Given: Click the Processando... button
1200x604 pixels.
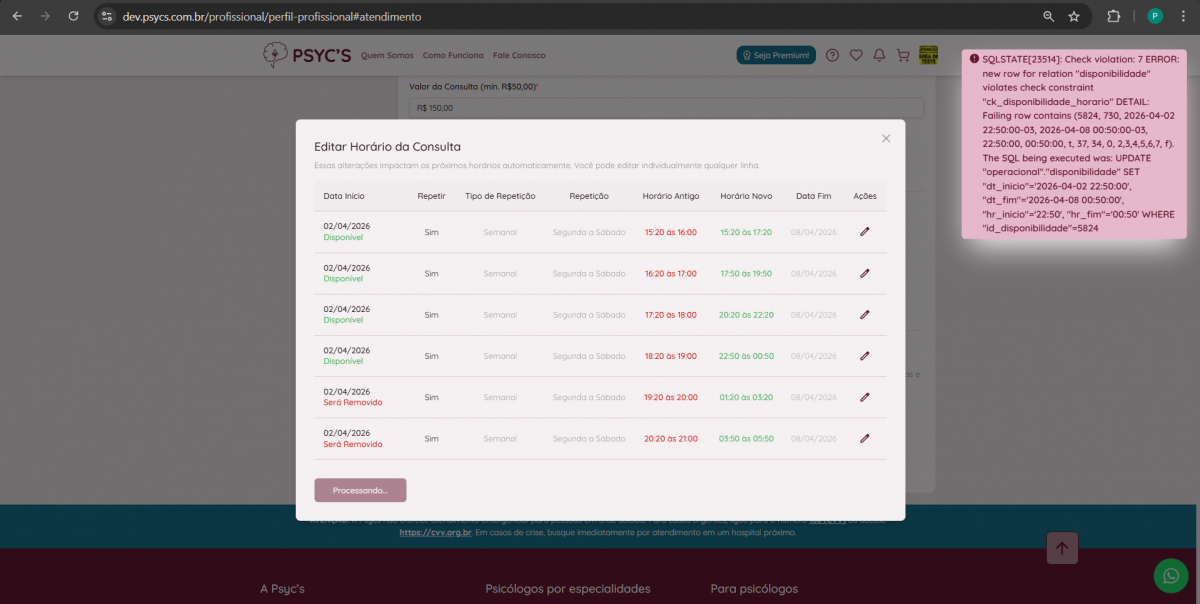Looking at the screenshot, I should click(360, 490).
